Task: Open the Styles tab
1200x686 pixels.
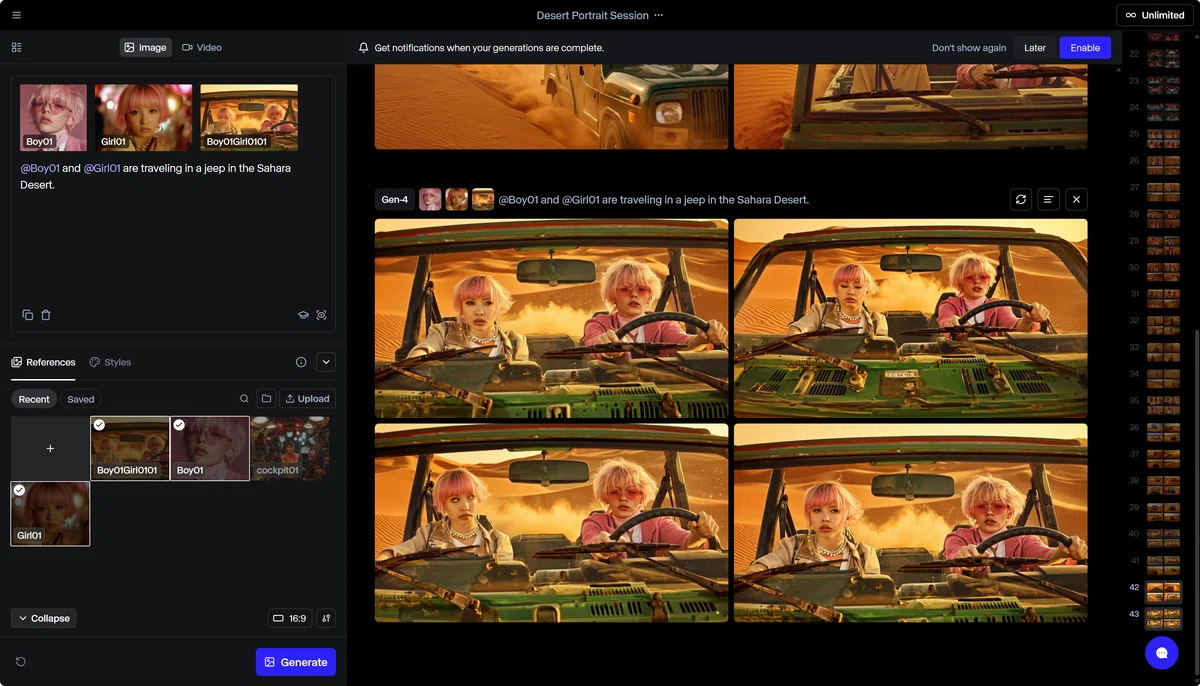Action: pos(110,362)
